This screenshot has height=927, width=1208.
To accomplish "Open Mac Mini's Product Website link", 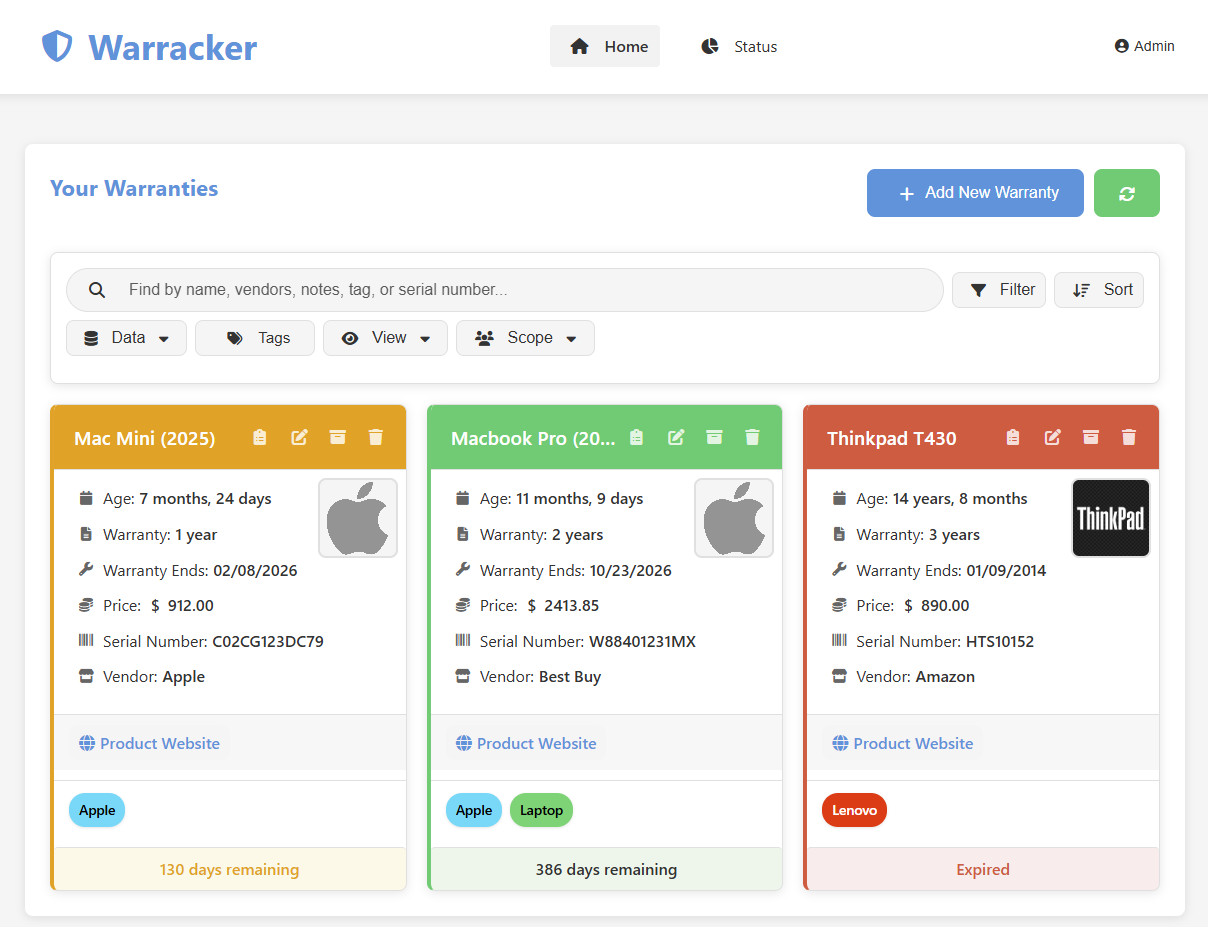I will point(149,743).
